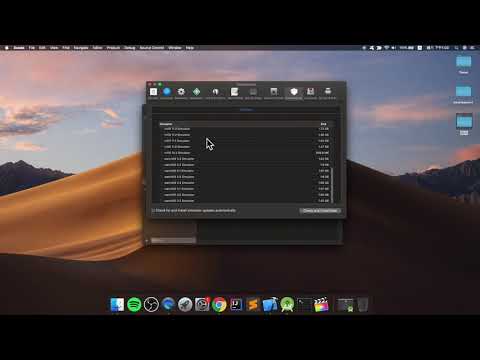Open Spotlight search in menu bar
Image resolution: width=480 pixels, height=360 pixels.
(456, 48)
